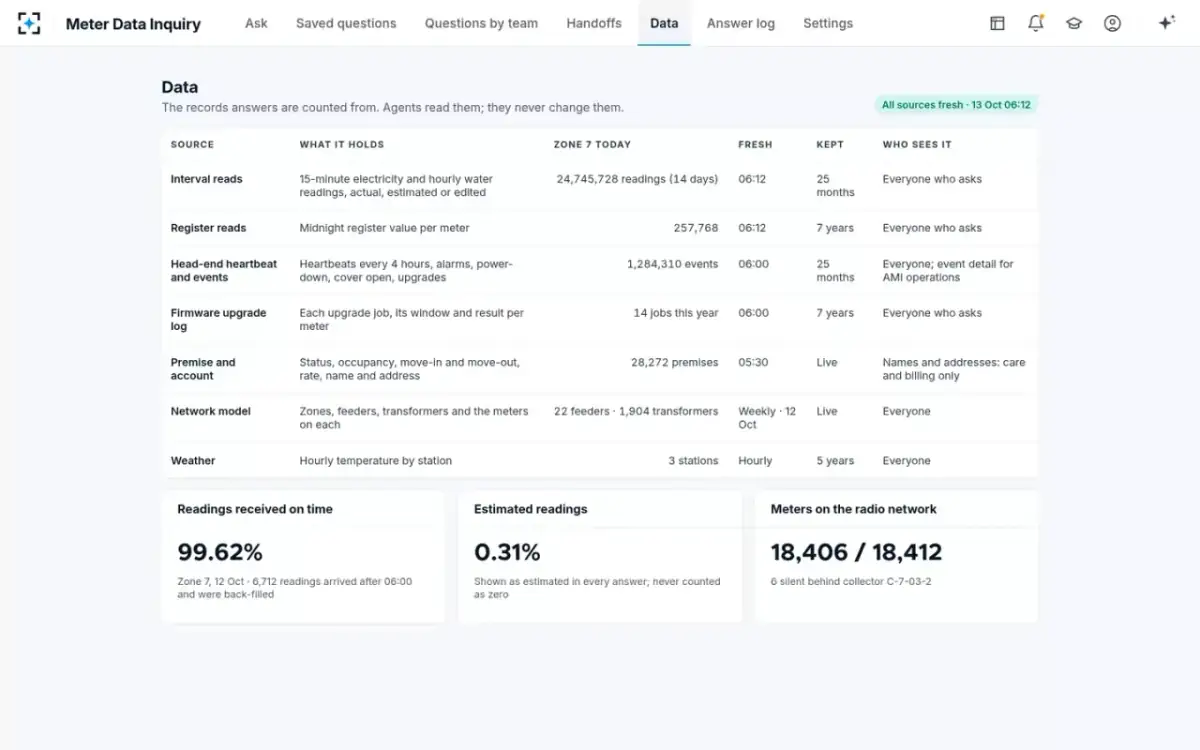Screen dimensions: 1200x750
Task: Click the Meter Data Inquiry logo icon
Action: [x=29, y=23]
